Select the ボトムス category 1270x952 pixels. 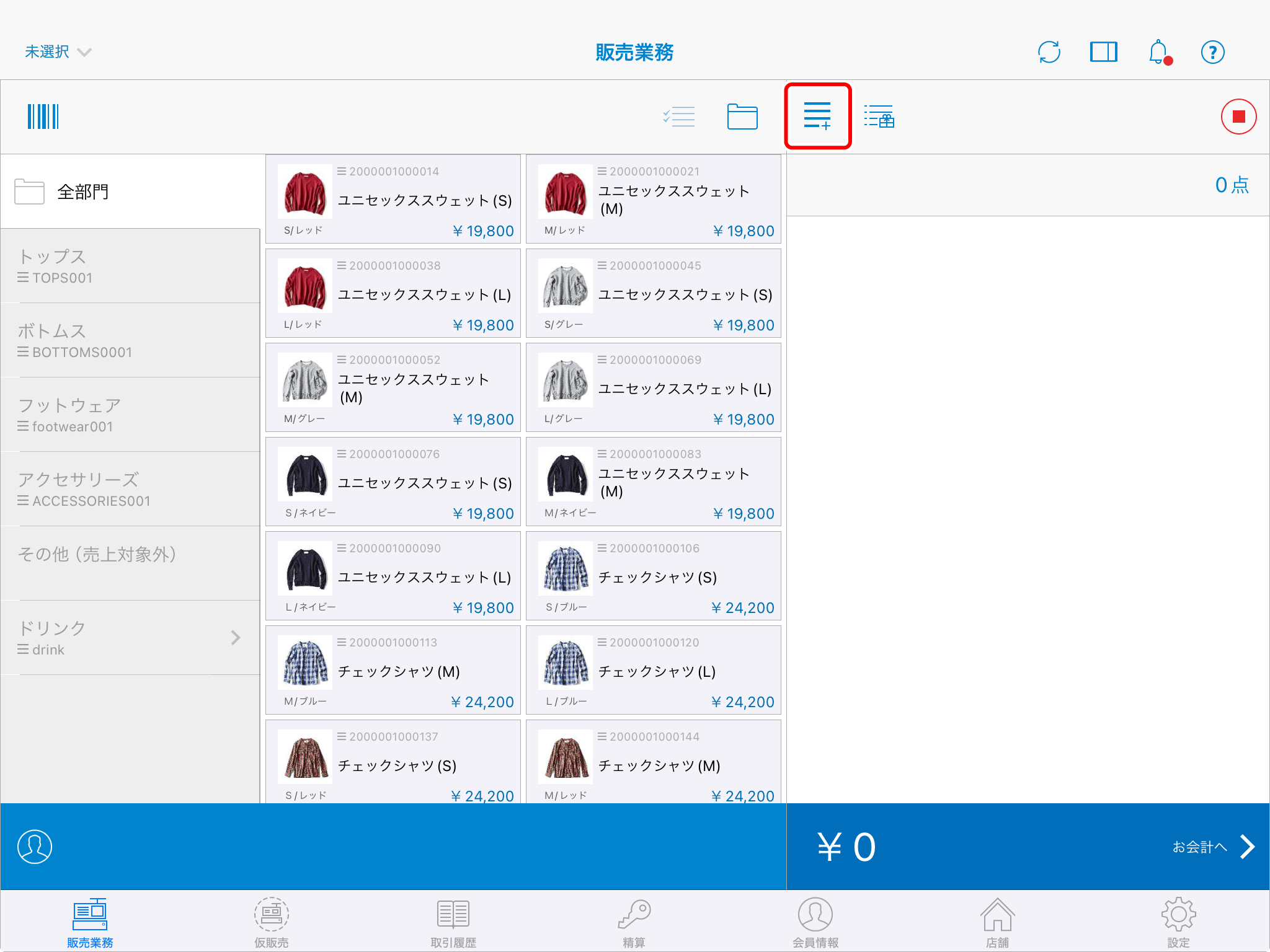[x=130, y=340]
